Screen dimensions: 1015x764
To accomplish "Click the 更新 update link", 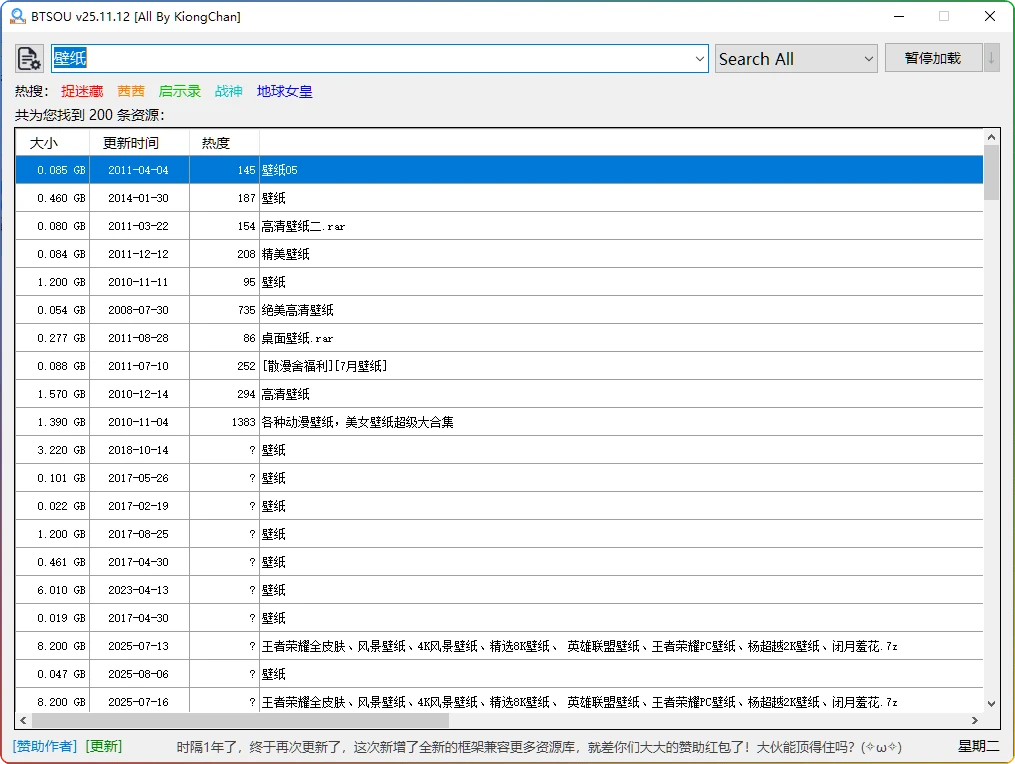I will (102, 745).
